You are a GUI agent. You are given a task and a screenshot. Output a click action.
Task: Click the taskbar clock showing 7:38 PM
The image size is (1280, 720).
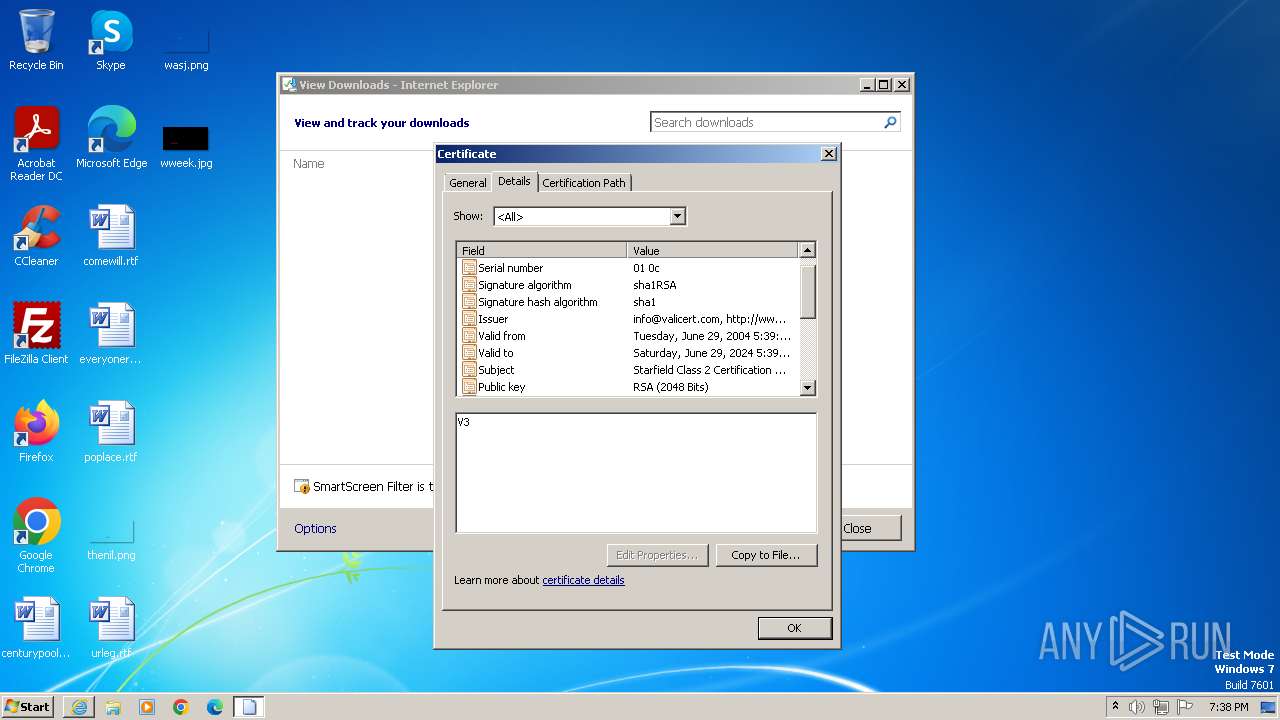(x=1228, y=707)
